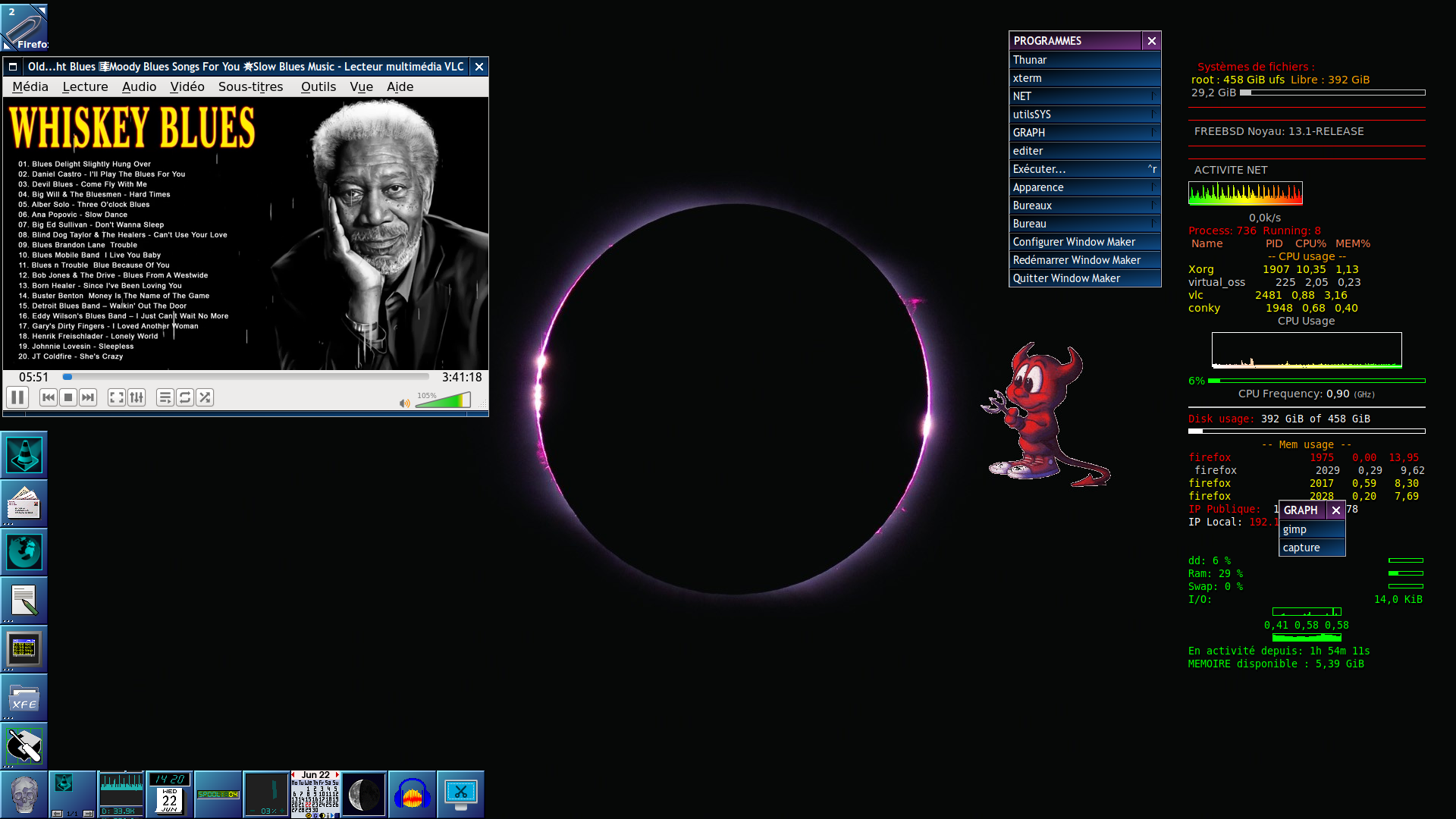The image size is (1456, 819).
Task: Adjust the VLC volume slider at 105%
Action: tap(443, 400)
